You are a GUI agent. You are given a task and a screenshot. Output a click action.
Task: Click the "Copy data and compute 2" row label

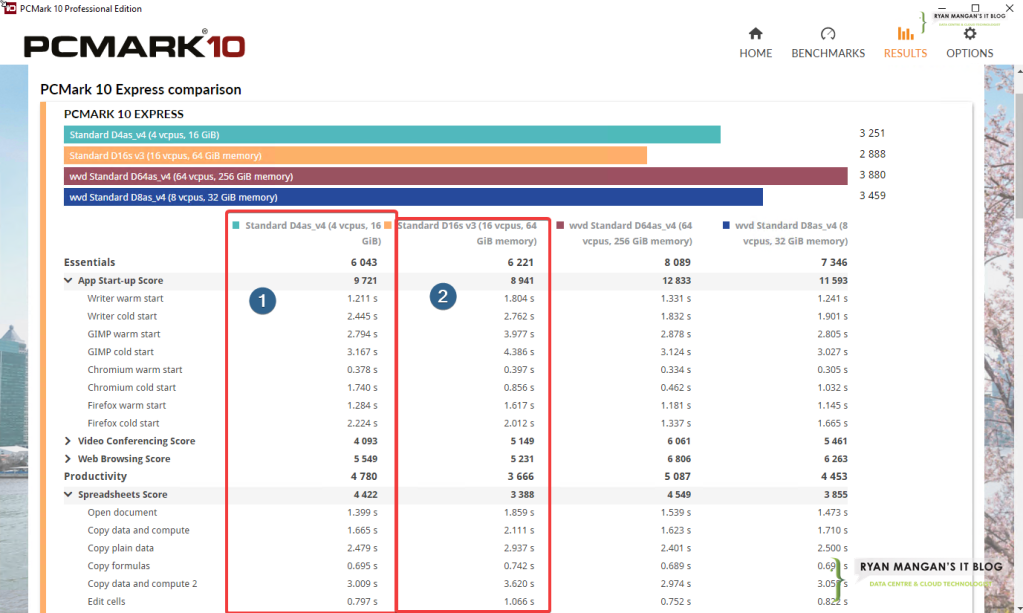coord(142,584)
